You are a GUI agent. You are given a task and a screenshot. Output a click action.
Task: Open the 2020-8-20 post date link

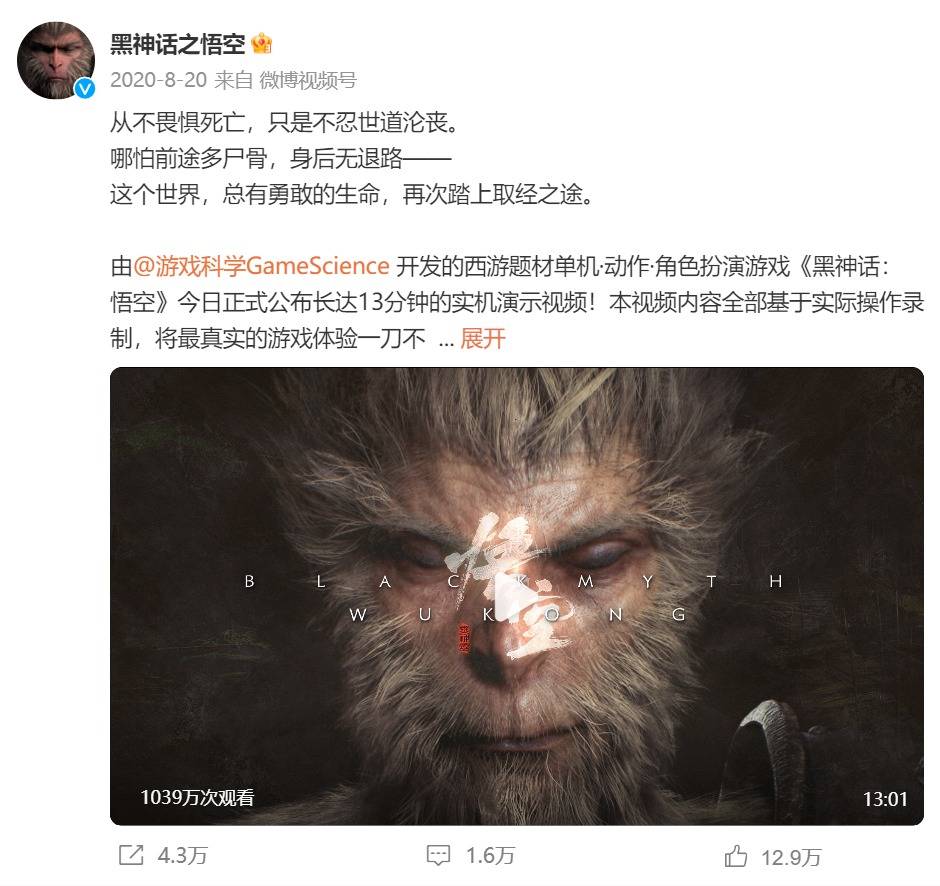[158, 80]
